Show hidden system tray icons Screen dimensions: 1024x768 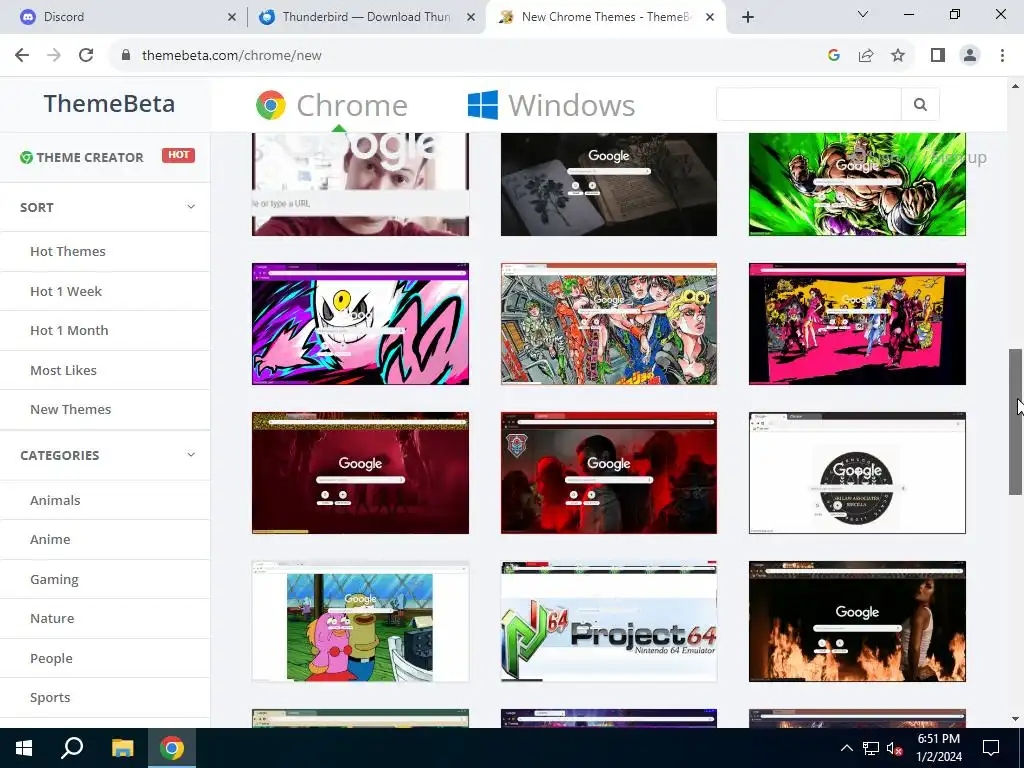point(846,748)
